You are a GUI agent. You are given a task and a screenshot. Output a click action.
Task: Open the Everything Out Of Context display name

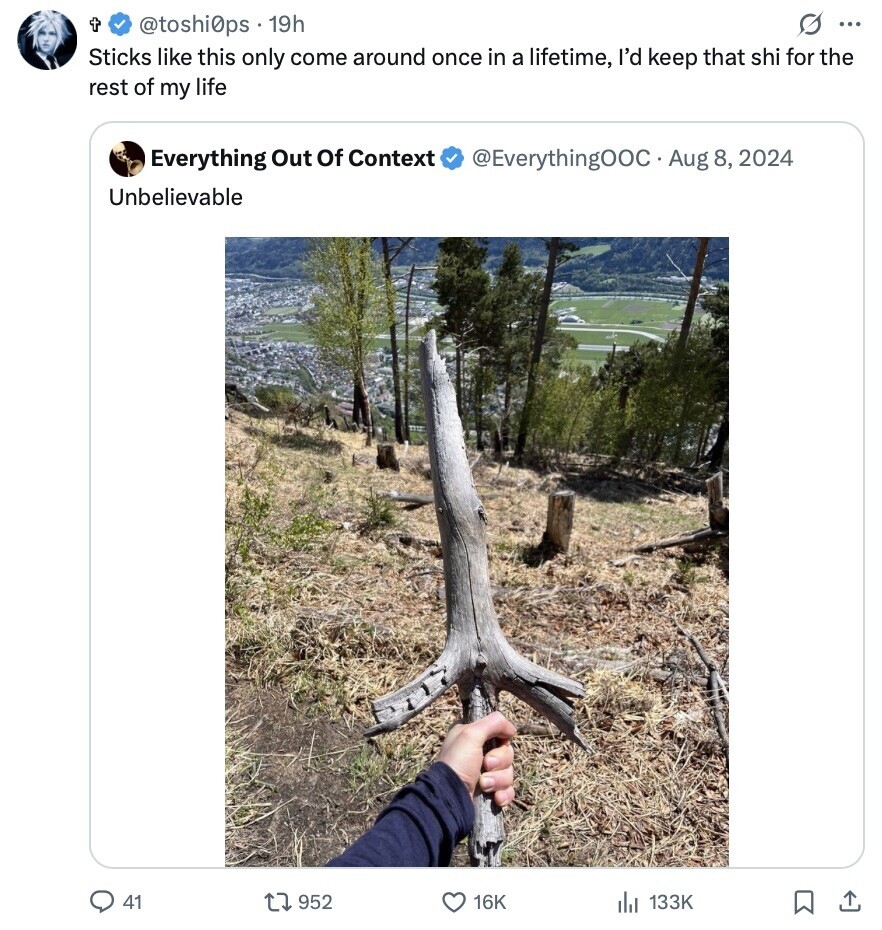point(292,158)
